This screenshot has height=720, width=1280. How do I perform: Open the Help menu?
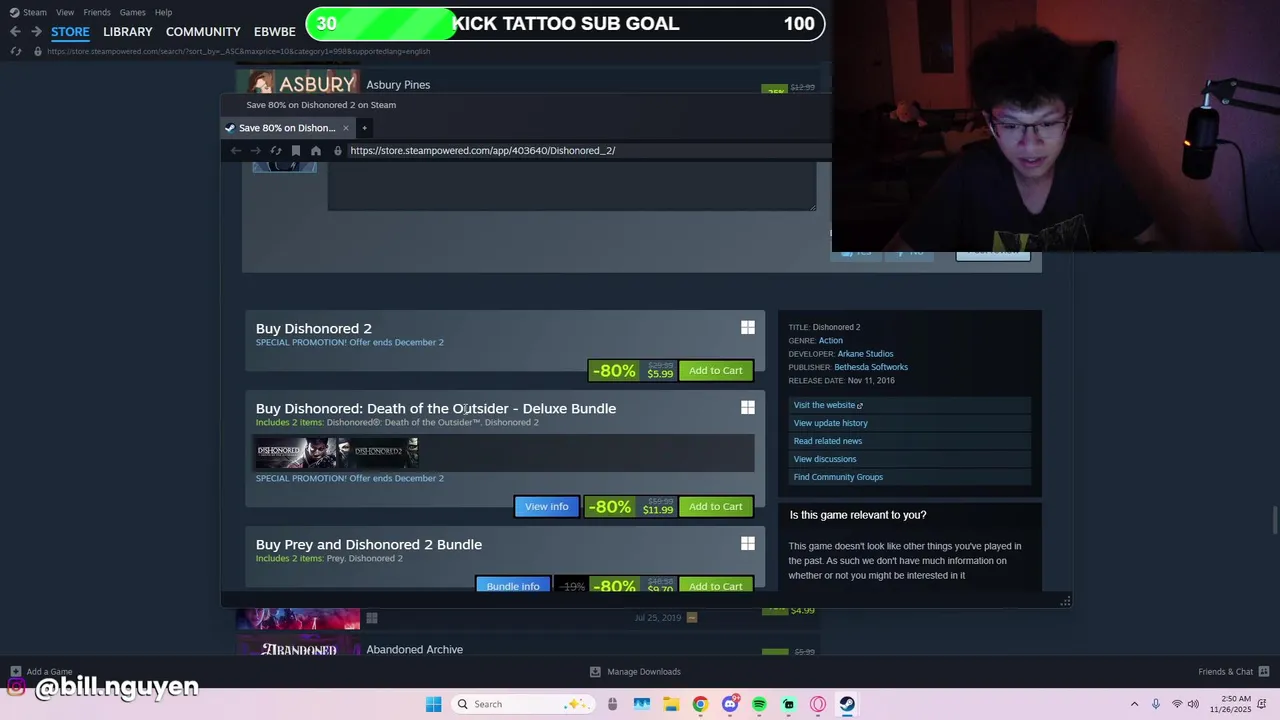(x=163, y=12)
